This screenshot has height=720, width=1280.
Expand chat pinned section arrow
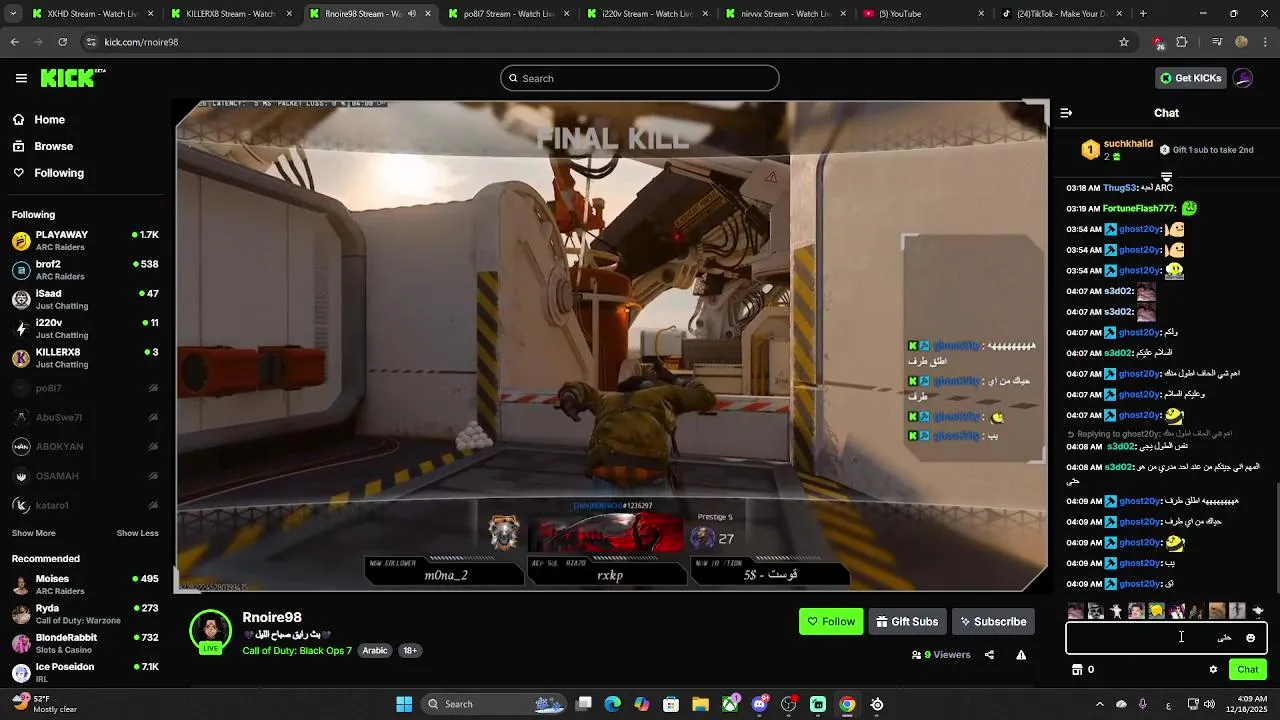coord(1166,177)
